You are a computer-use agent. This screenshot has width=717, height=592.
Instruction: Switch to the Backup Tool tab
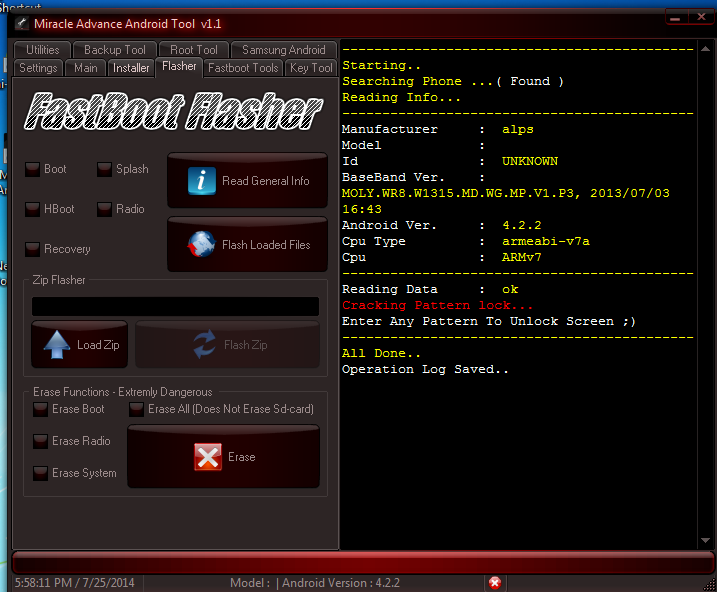[115, 50]
